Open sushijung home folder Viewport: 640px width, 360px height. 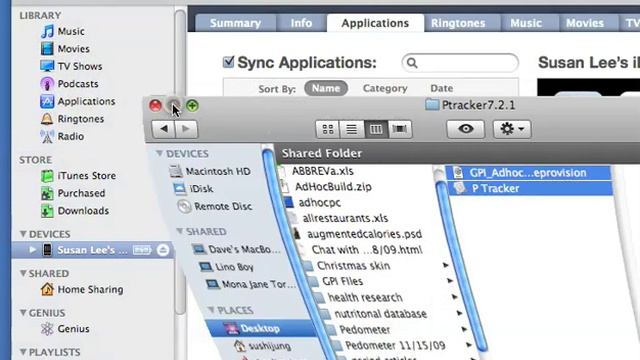[x=262, y=346]
